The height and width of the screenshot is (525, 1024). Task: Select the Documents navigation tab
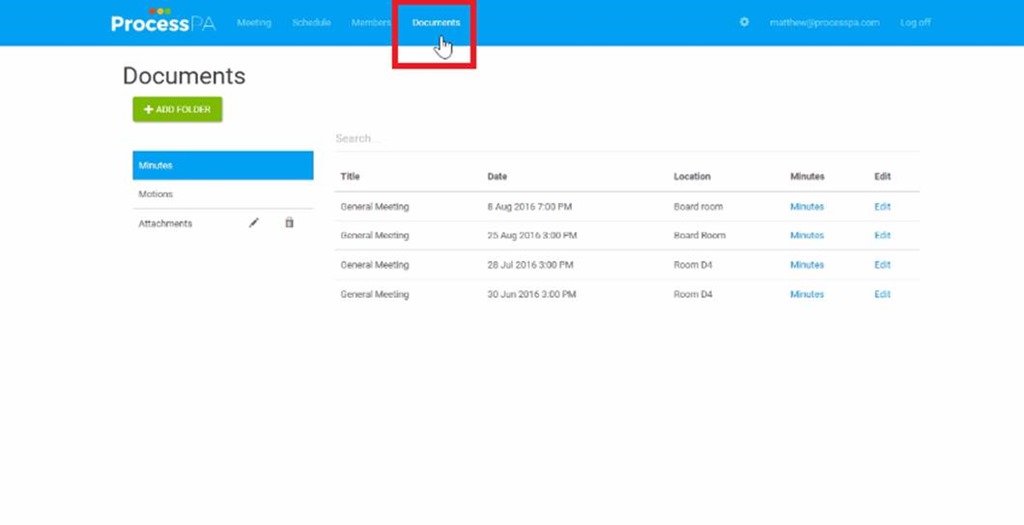click(436, 22)
